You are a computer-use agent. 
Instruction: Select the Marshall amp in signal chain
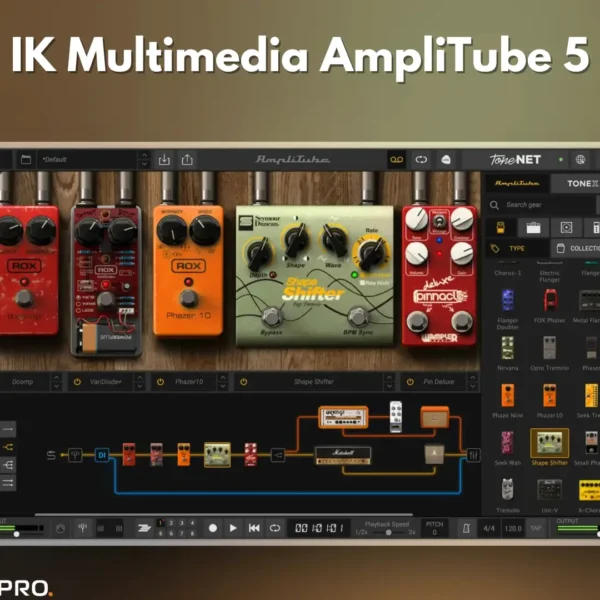(x=343, y=455)
